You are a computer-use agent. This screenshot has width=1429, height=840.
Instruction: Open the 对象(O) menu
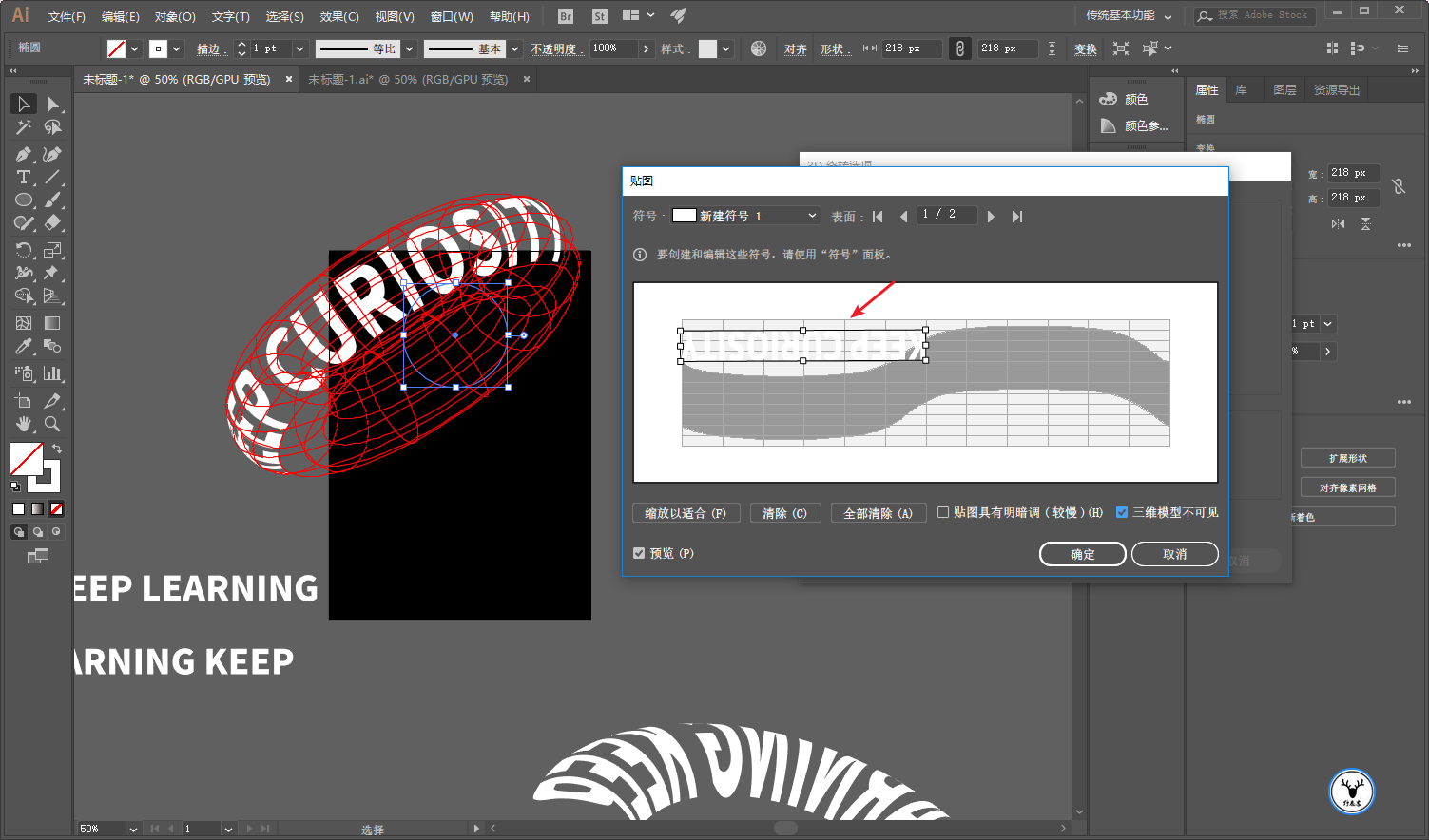point(175,16)
